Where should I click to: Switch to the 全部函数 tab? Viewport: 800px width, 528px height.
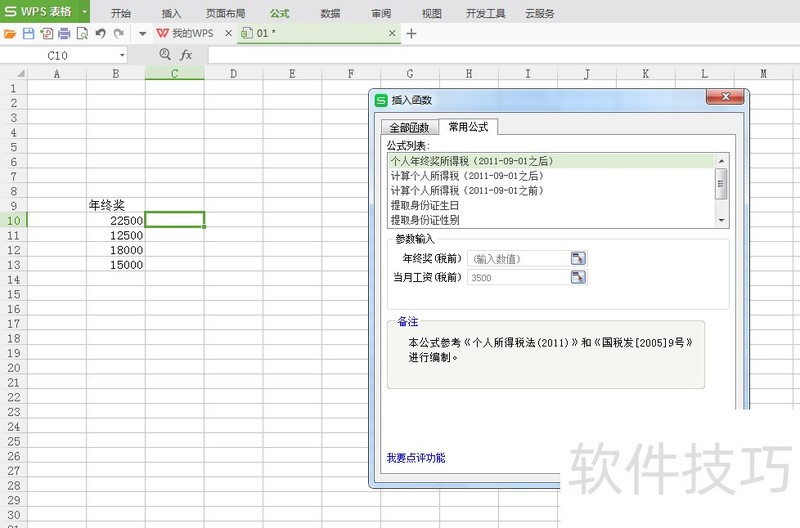pos(409,127)
